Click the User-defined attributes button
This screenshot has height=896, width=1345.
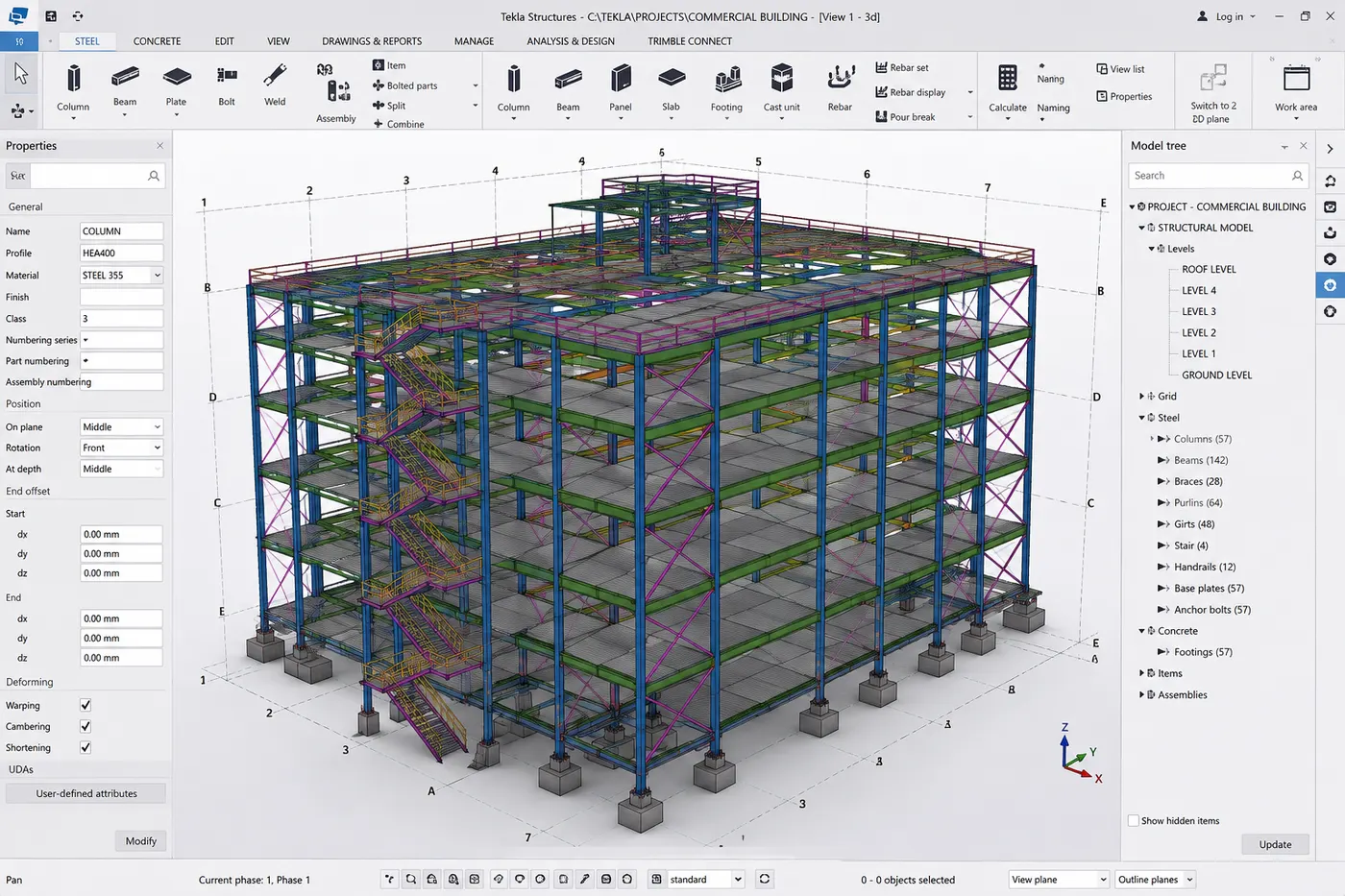click(x=86, y=793)
